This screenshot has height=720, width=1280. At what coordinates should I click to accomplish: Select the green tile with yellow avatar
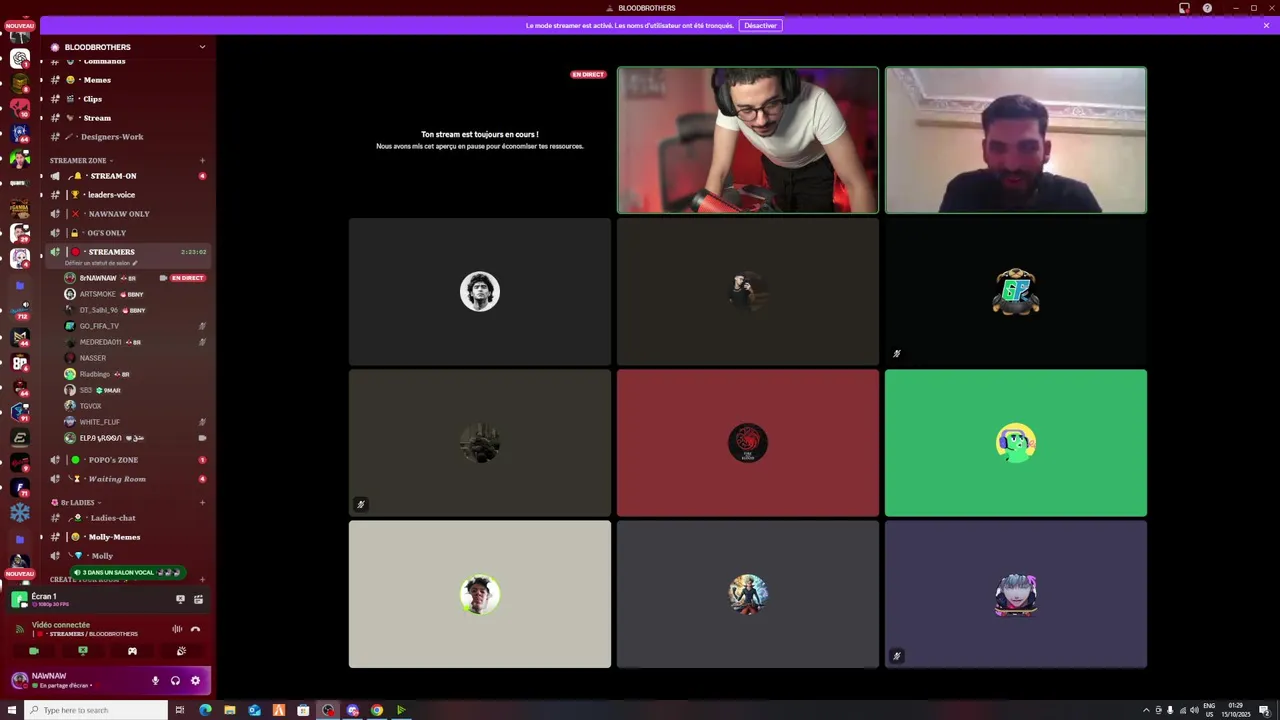pyautogui.click(x=1016, y=443)
